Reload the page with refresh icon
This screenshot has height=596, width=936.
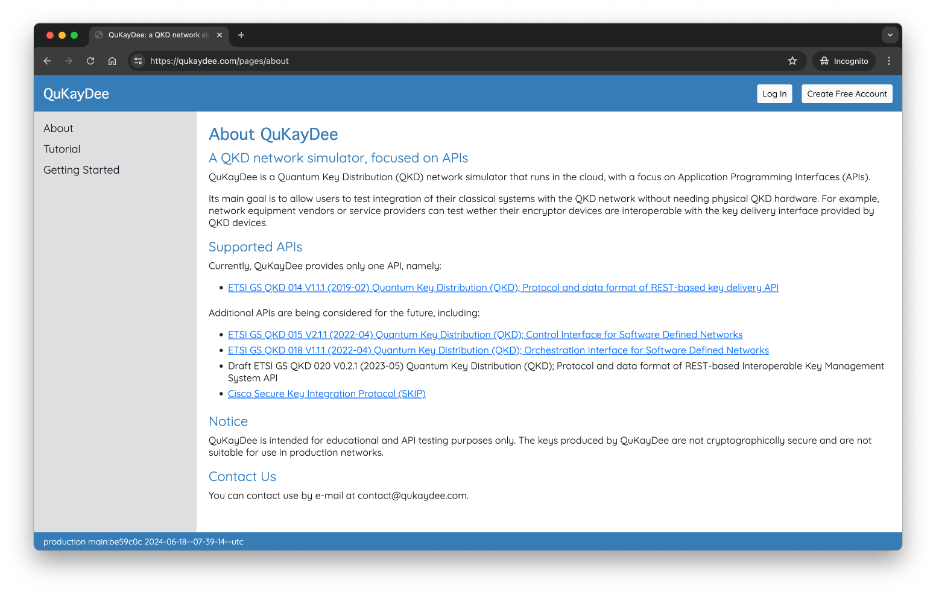pyautogui.click(x=91, y=61)
